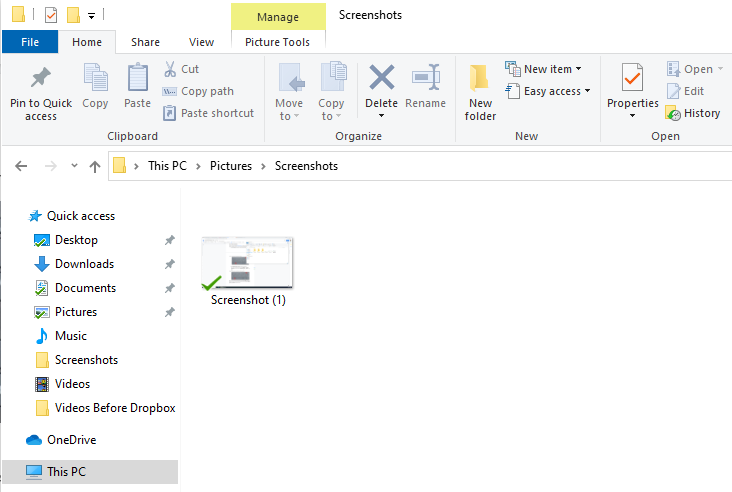Click the Back navigation arrow
This screenshot has width=732, height=492.
coord(21,166)
